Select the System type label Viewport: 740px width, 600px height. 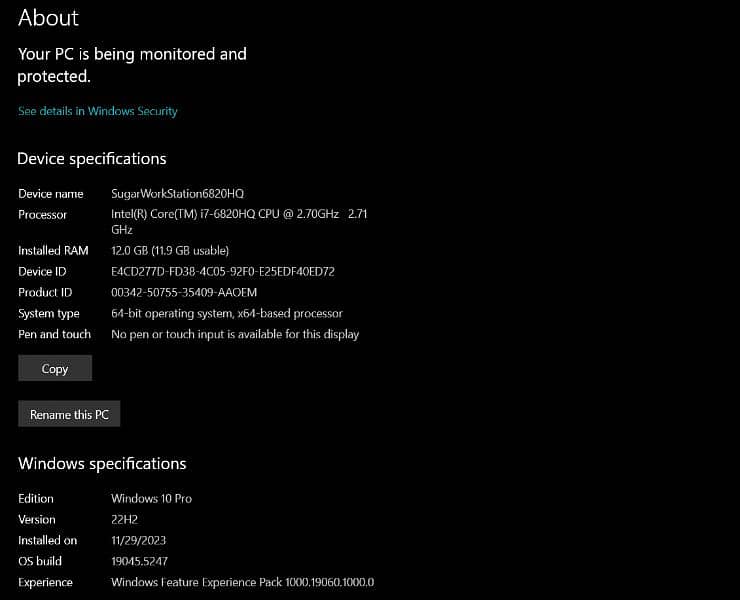coord(49,313)
